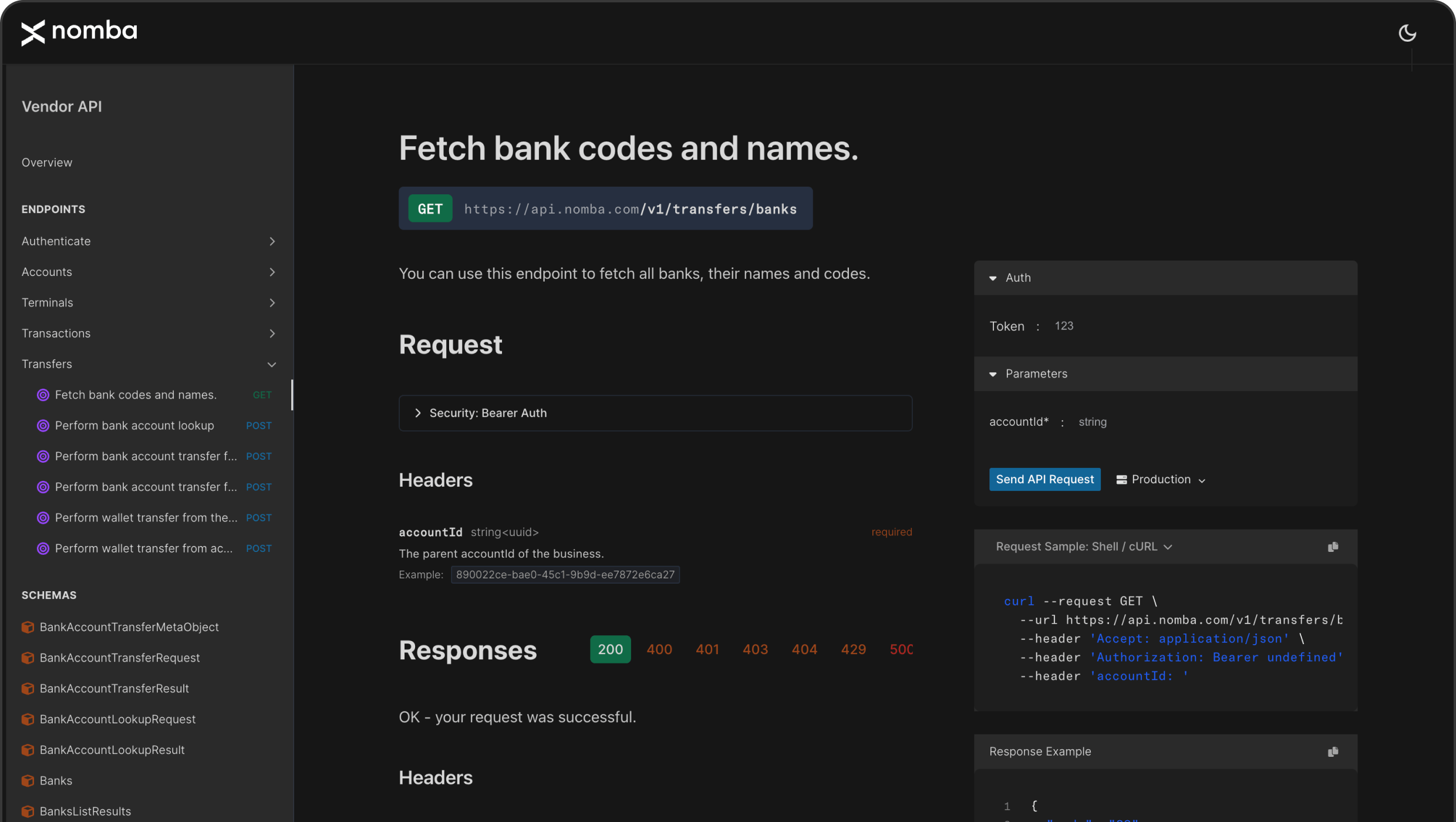The image size is (1456, 822).
Task: Select the 429 response tab
Action: pyautogui.click(x=853, y=649)
